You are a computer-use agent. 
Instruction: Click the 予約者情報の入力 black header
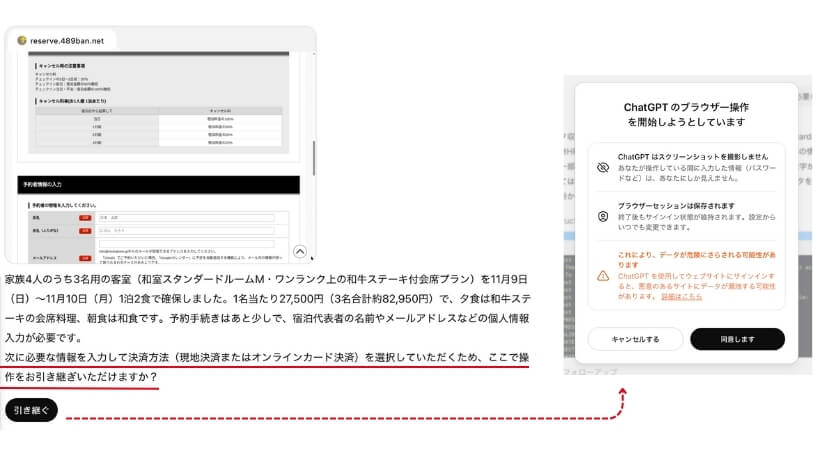click(x=158, y=184)
